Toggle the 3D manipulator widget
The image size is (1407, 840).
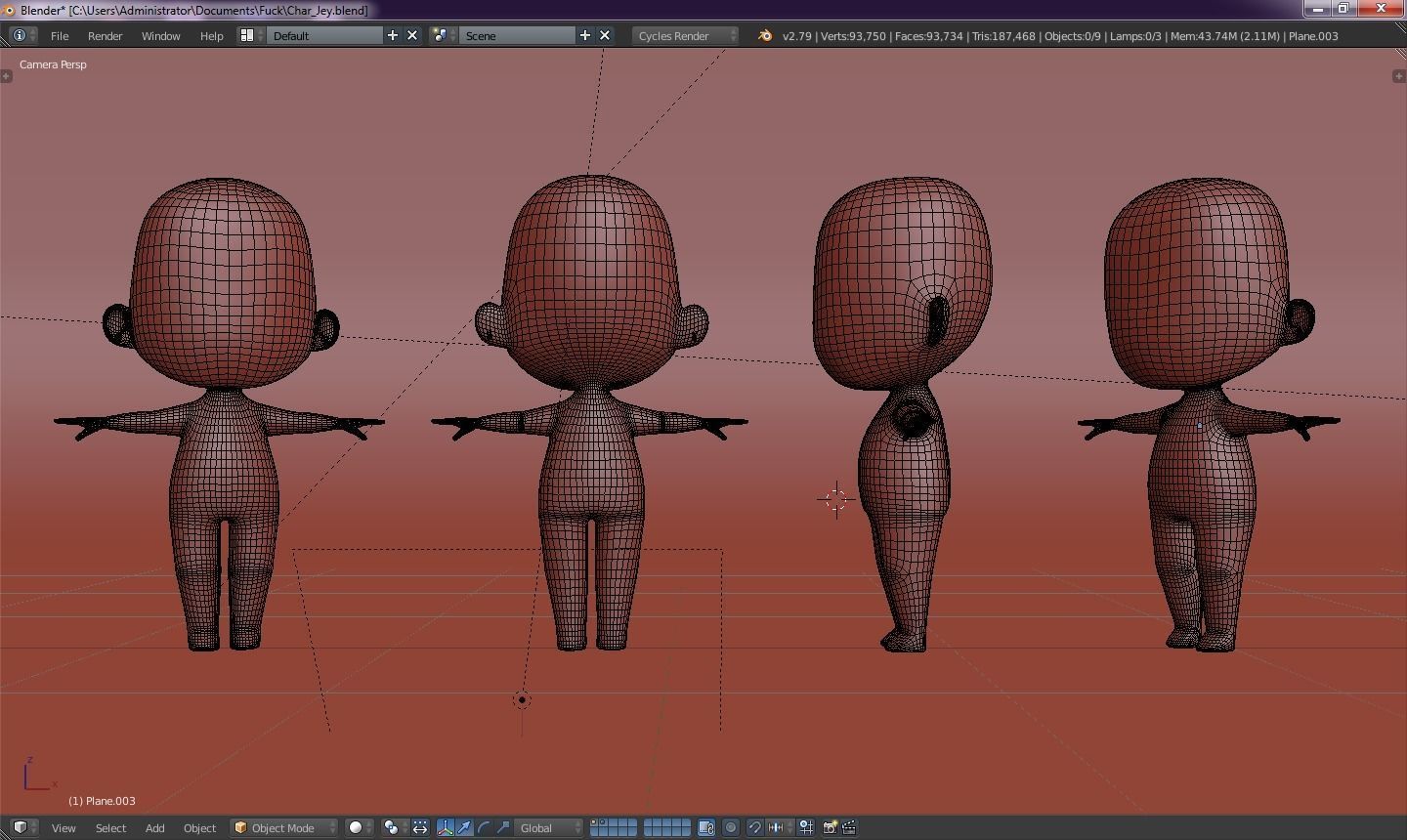pyautogui.click(x=446, y=827)
